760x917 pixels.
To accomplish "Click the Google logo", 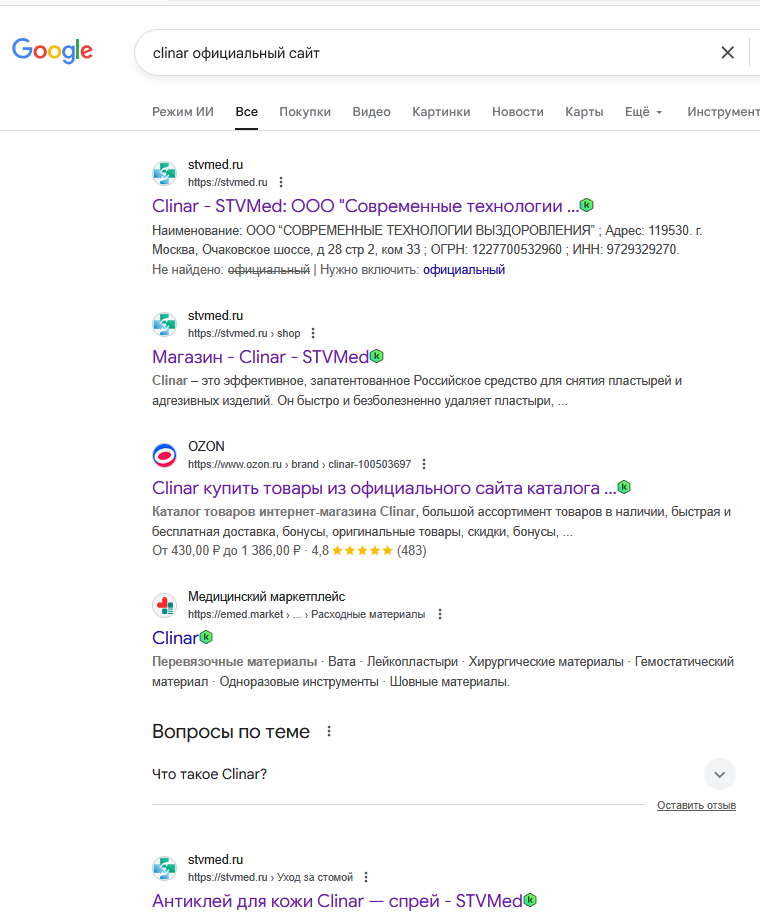I will [x=52, y=51].
